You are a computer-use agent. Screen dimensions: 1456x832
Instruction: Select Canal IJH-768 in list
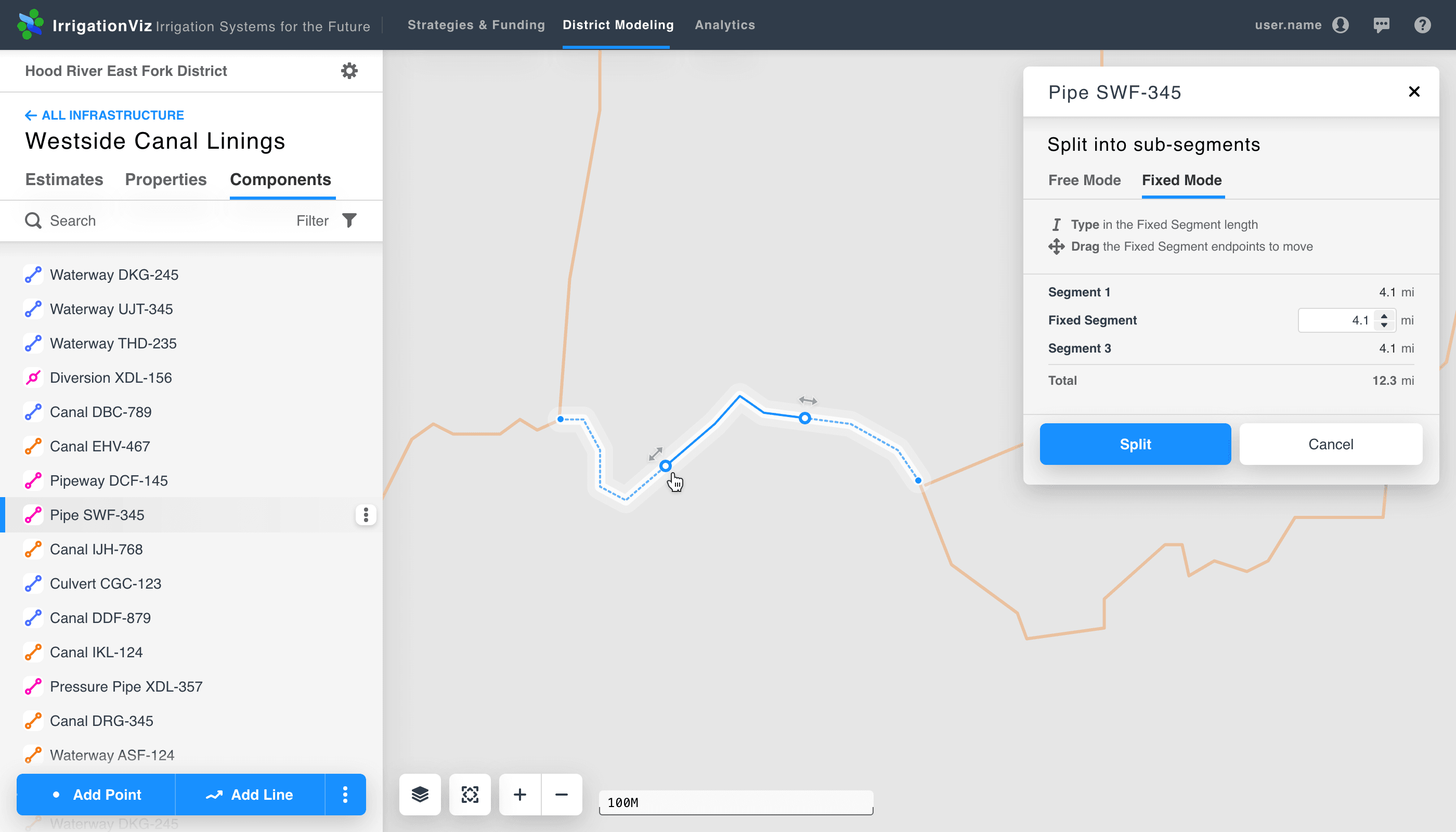pos(191,549)
